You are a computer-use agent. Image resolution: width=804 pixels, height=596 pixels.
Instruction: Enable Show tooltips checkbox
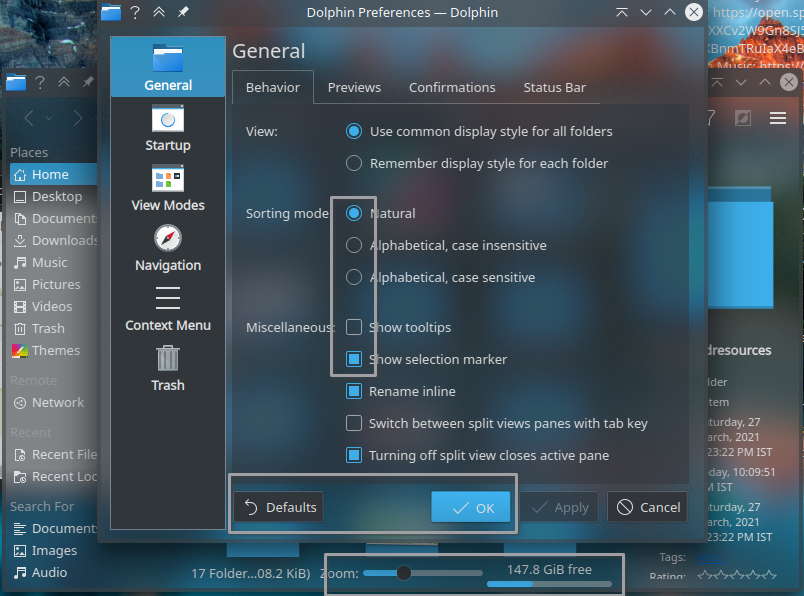[x=398, y=327]
